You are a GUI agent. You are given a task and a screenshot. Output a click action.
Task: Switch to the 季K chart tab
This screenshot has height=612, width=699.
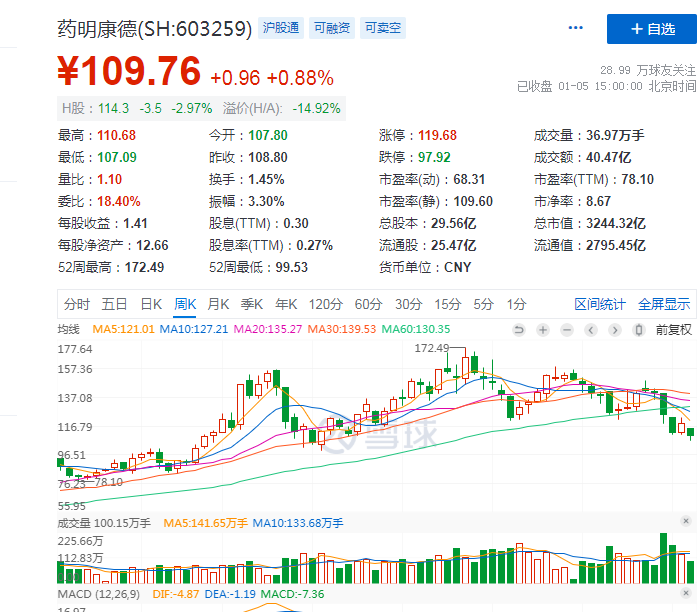pos(251,304)
